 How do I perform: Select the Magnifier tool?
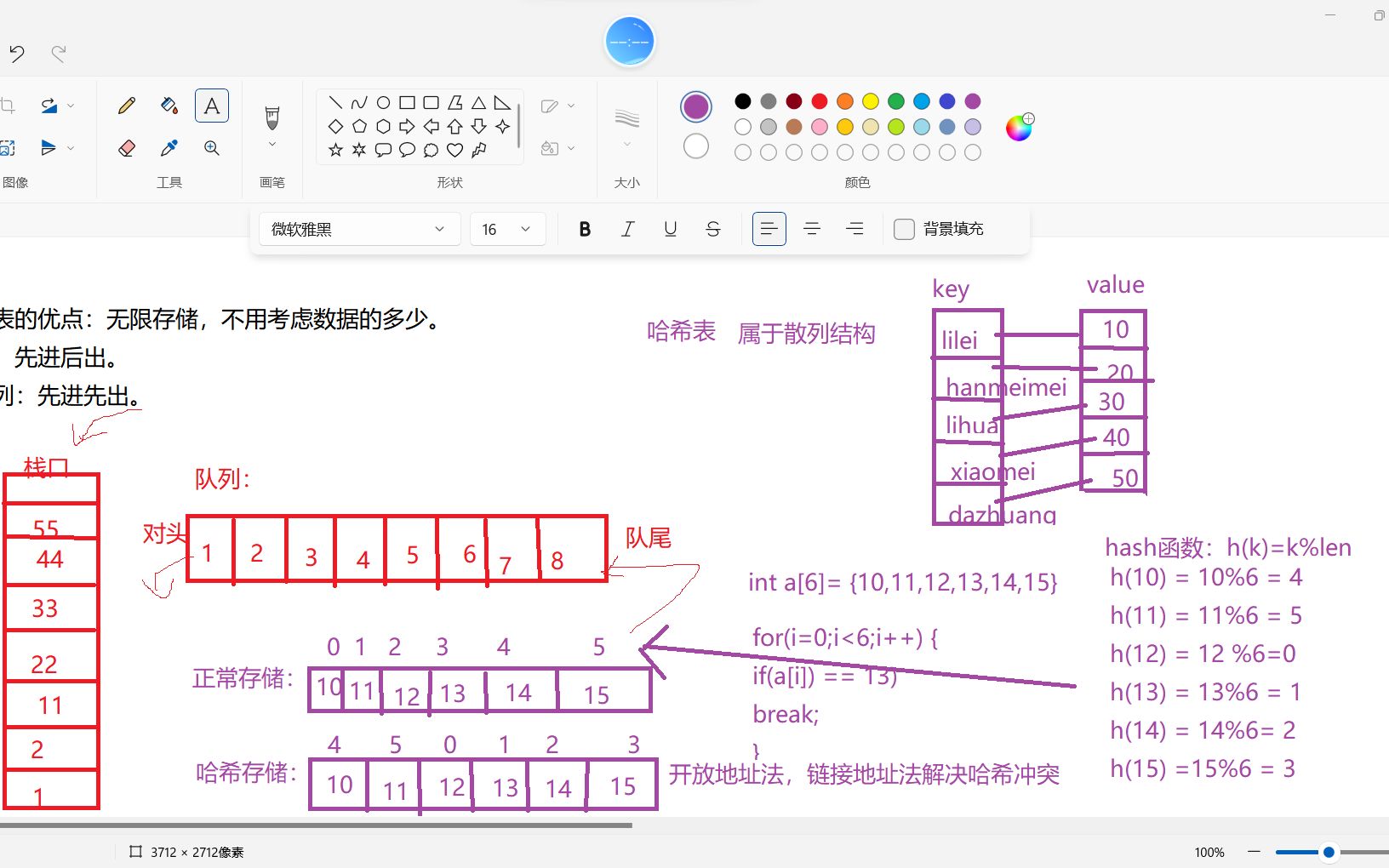212,148
